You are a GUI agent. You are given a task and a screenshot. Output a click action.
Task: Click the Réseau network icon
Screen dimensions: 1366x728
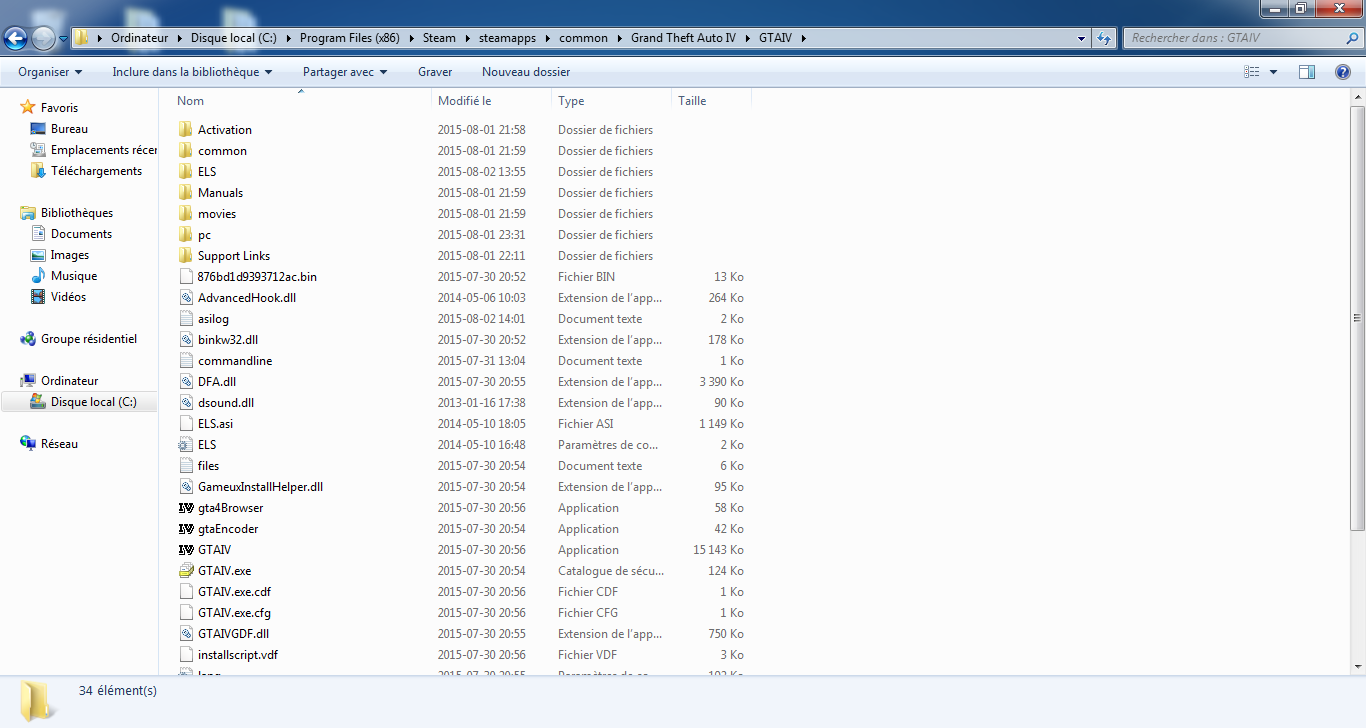click(x=28, y=444)
